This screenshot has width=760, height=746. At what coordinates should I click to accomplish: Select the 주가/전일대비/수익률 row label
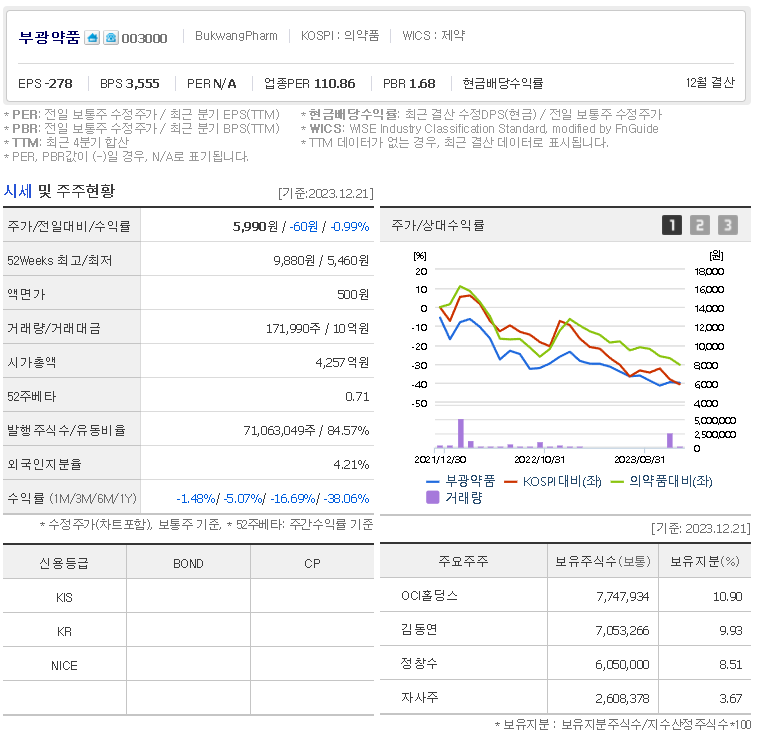pos(69,226)
